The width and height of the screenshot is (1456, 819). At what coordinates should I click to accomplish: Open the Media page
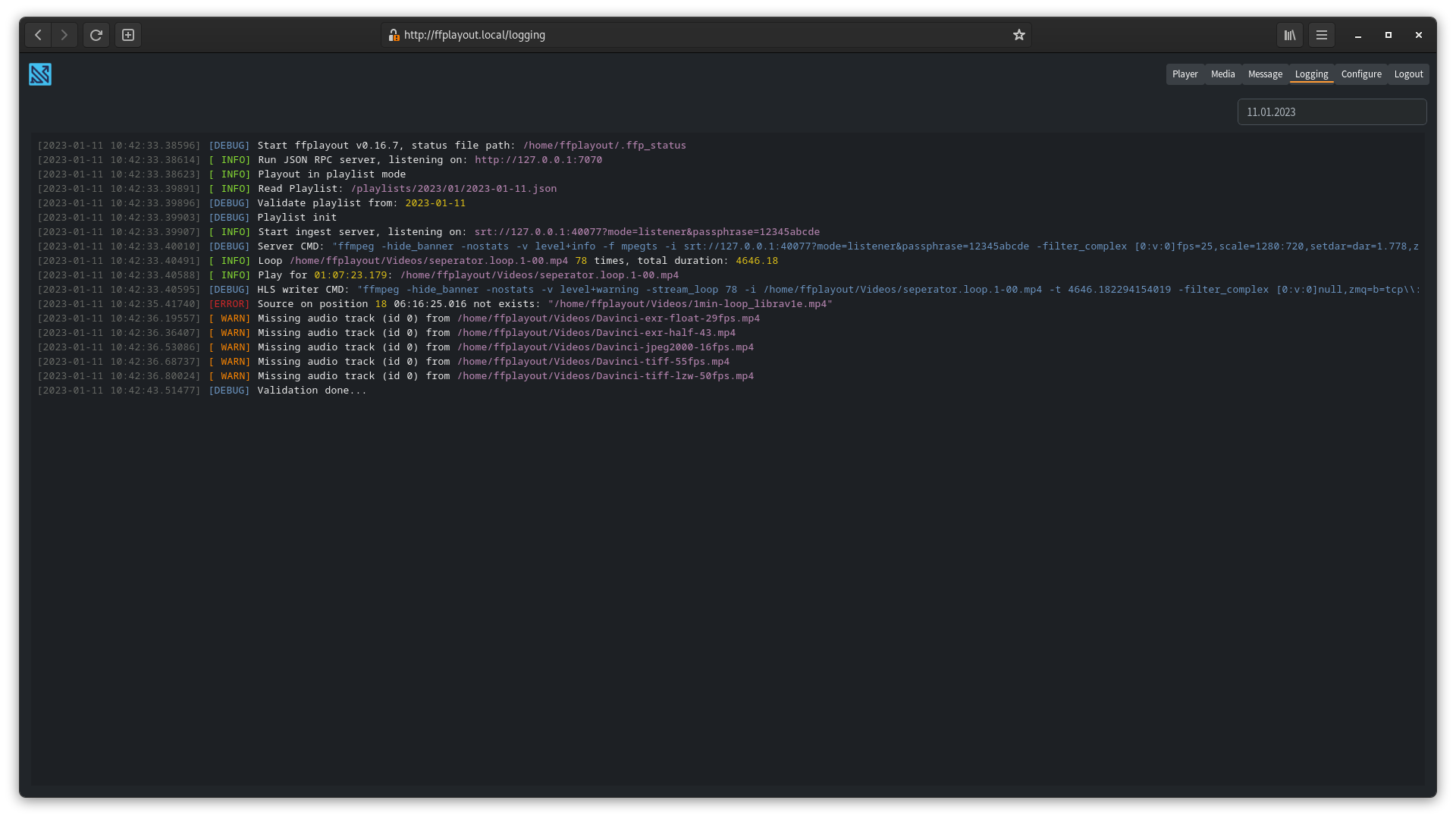point(1223,74)
